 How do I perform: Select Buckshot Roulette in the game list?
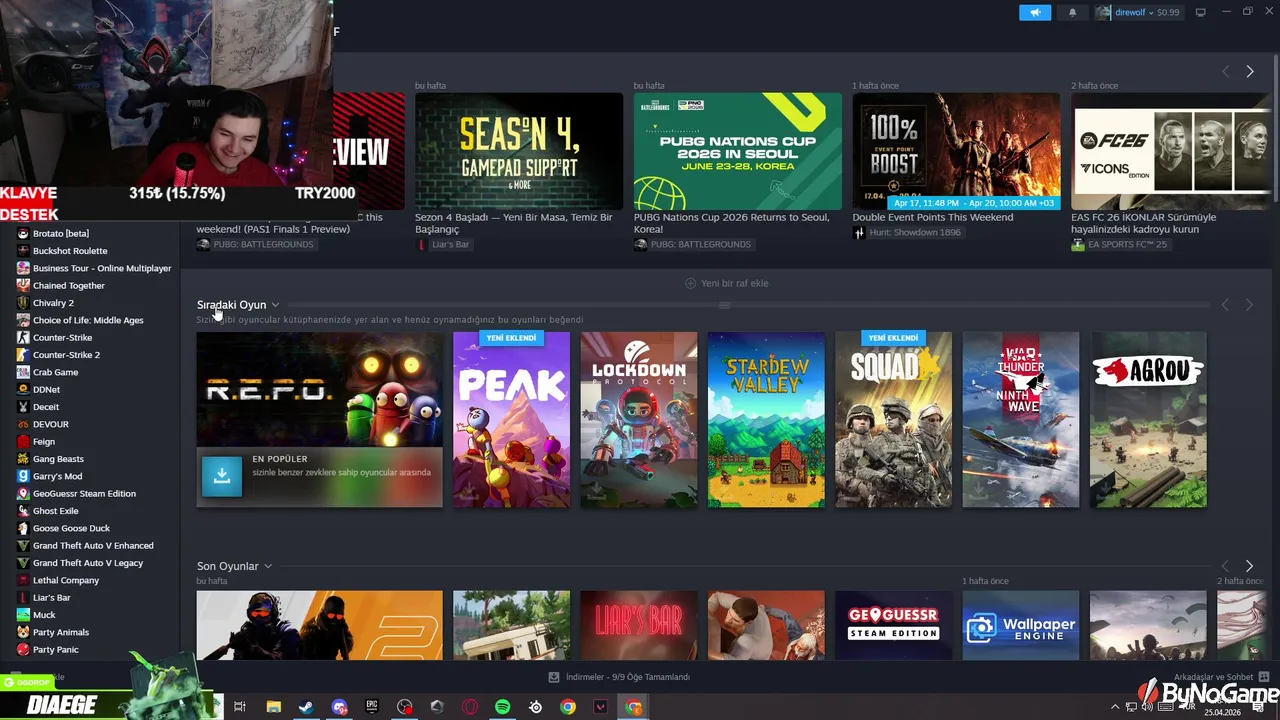pyautogui.click(x=70, y=251)
